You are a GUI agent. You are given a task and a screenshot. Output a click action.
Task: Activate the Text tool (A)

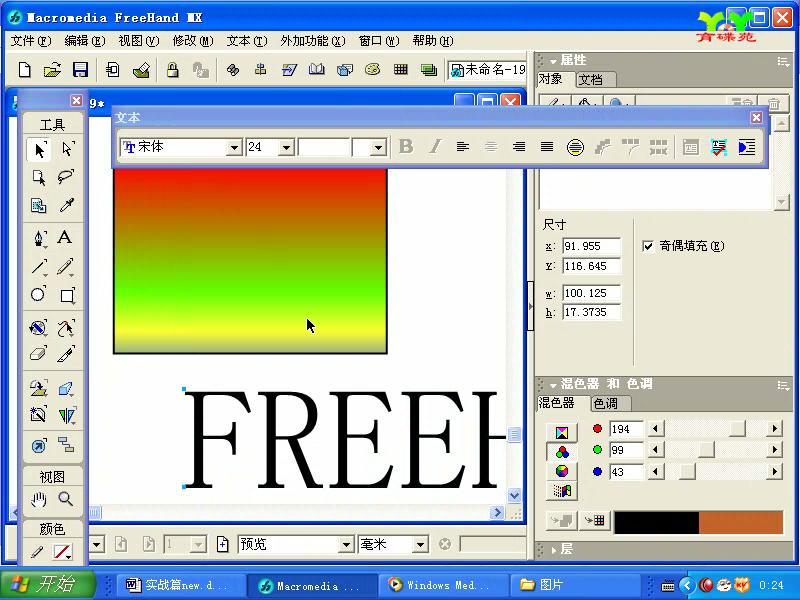point(65,237)
